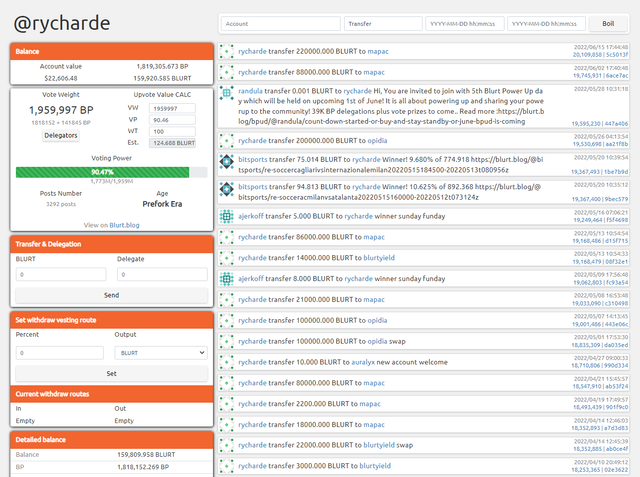Viewport: 640px width, 477px height.
Task: Open block link 20,109,858
Action: [x=587, y=55]
